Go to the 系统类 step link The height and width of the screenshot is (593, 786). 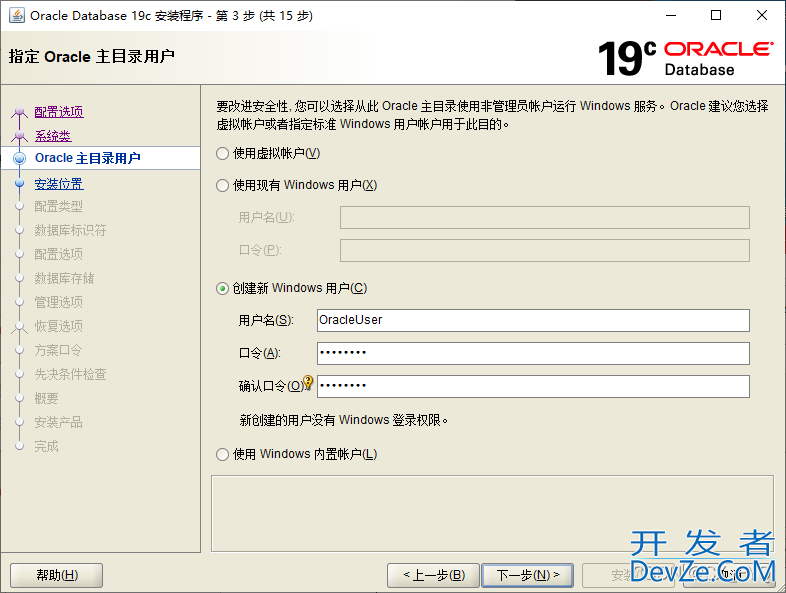(53, 136)
